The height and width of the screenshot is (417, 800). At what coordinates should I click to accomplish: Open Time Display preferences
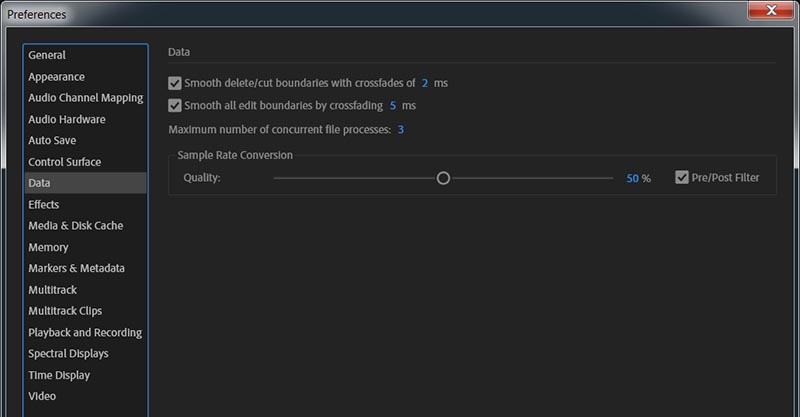coord(85,375)
